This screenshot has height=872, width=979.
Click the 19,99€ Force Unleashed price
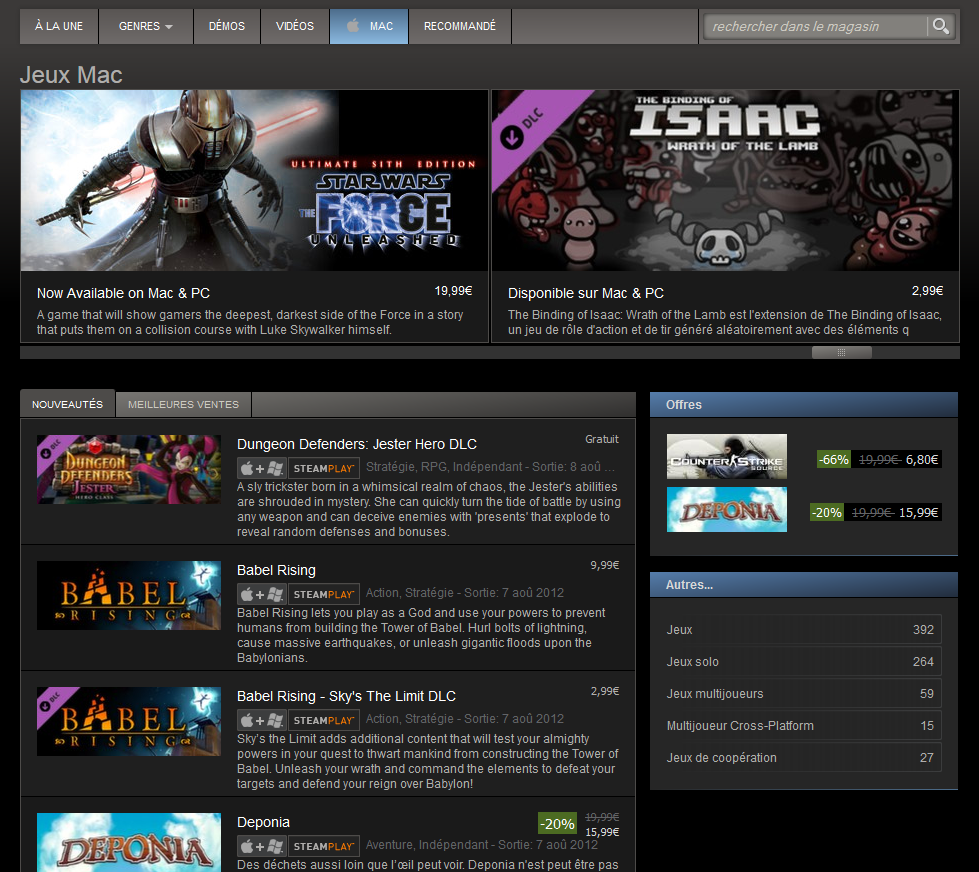[x=453, y=291]
